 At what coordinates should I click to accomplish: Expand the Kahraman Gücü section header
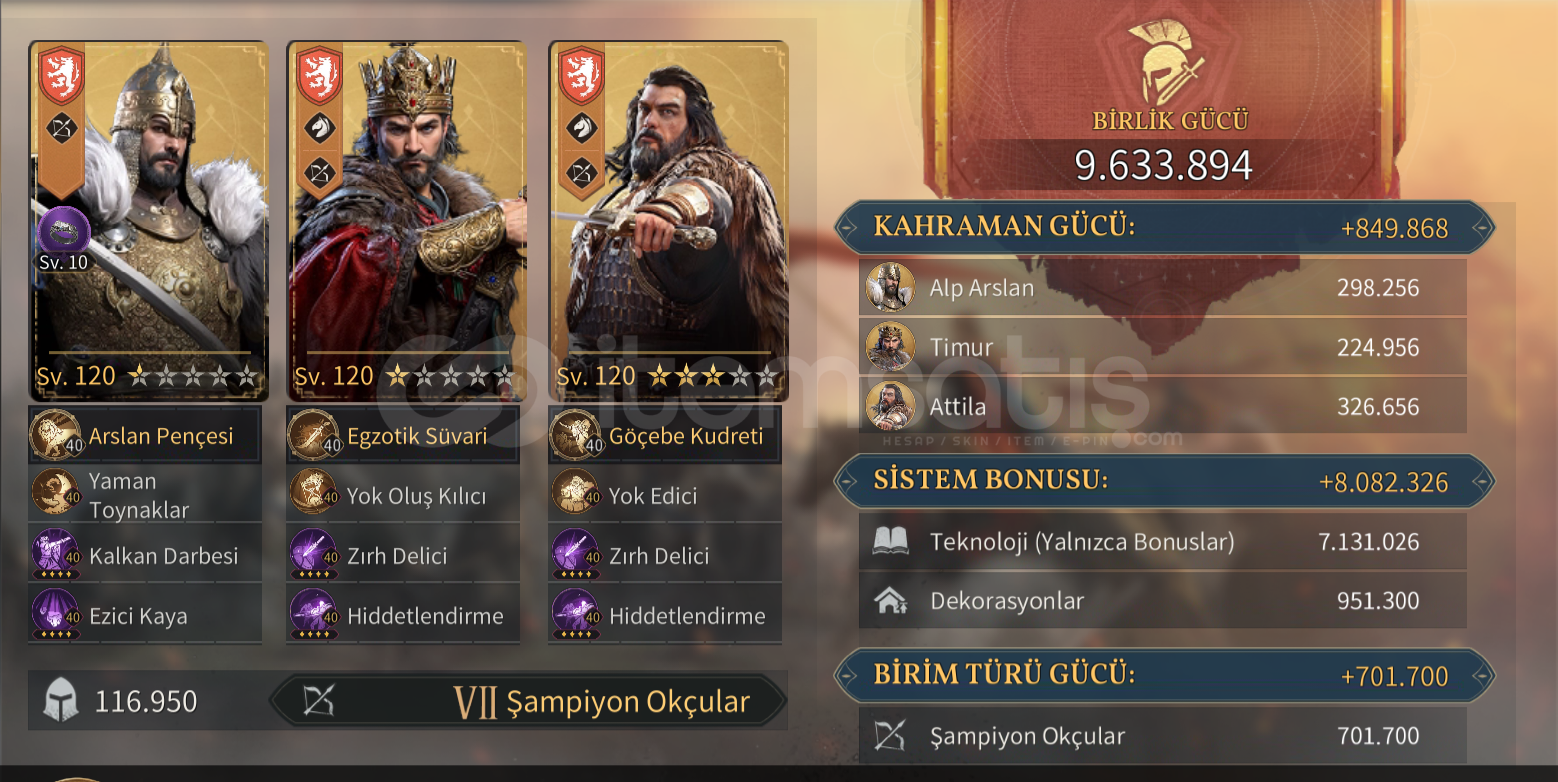[1164, 227]
